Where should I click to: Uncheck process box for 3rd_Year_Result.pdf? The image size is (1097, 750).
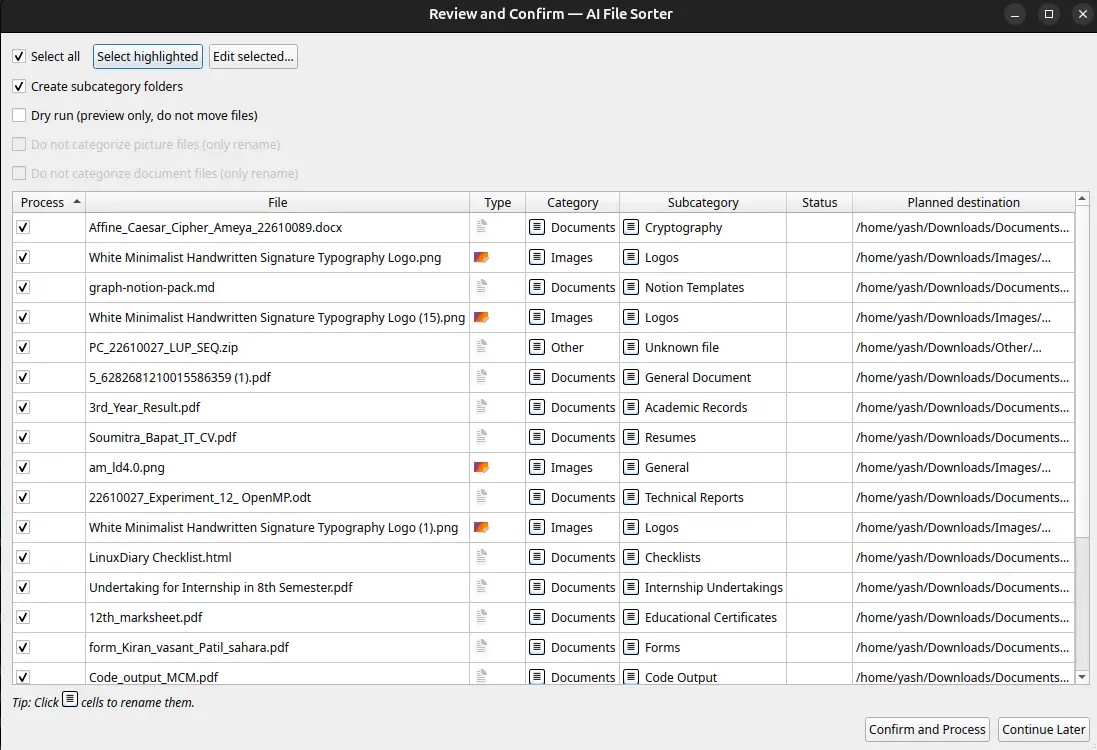click(x=23, y=407)
